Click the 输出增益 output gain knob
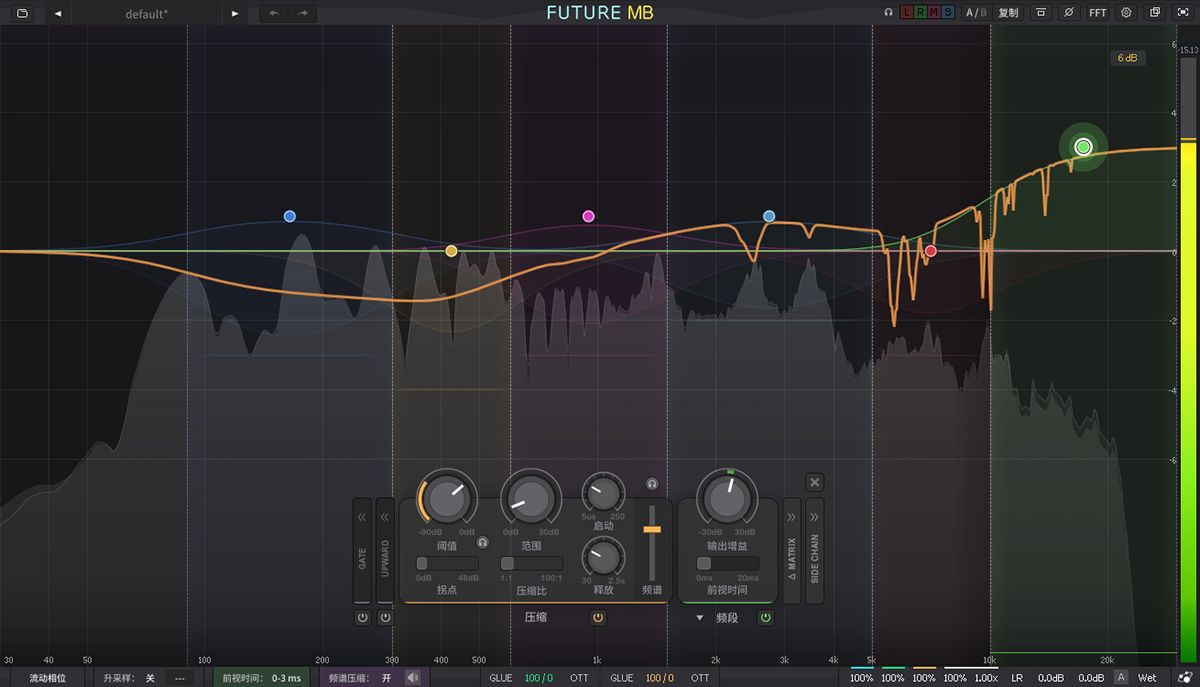Screen dimensions: 1200x687 tap(727, 497)
